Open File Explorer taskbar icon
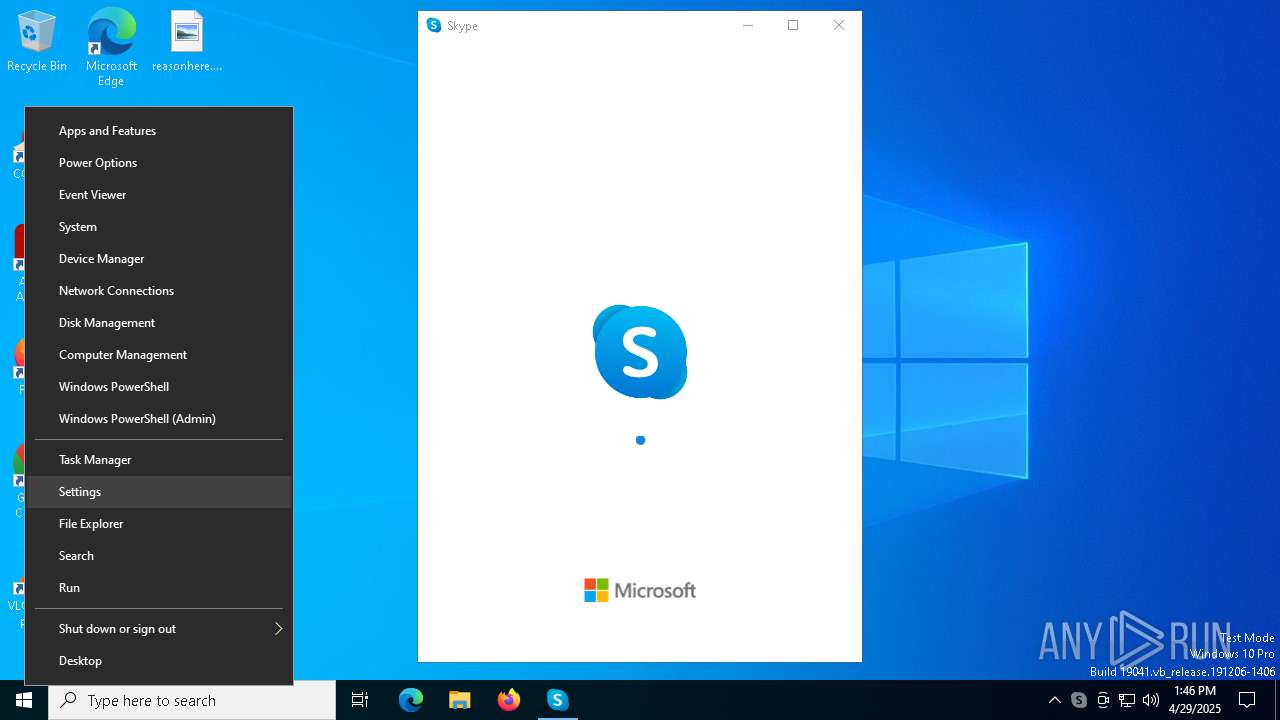Viewport: 1280px width, 720px height. pos(460,700)
